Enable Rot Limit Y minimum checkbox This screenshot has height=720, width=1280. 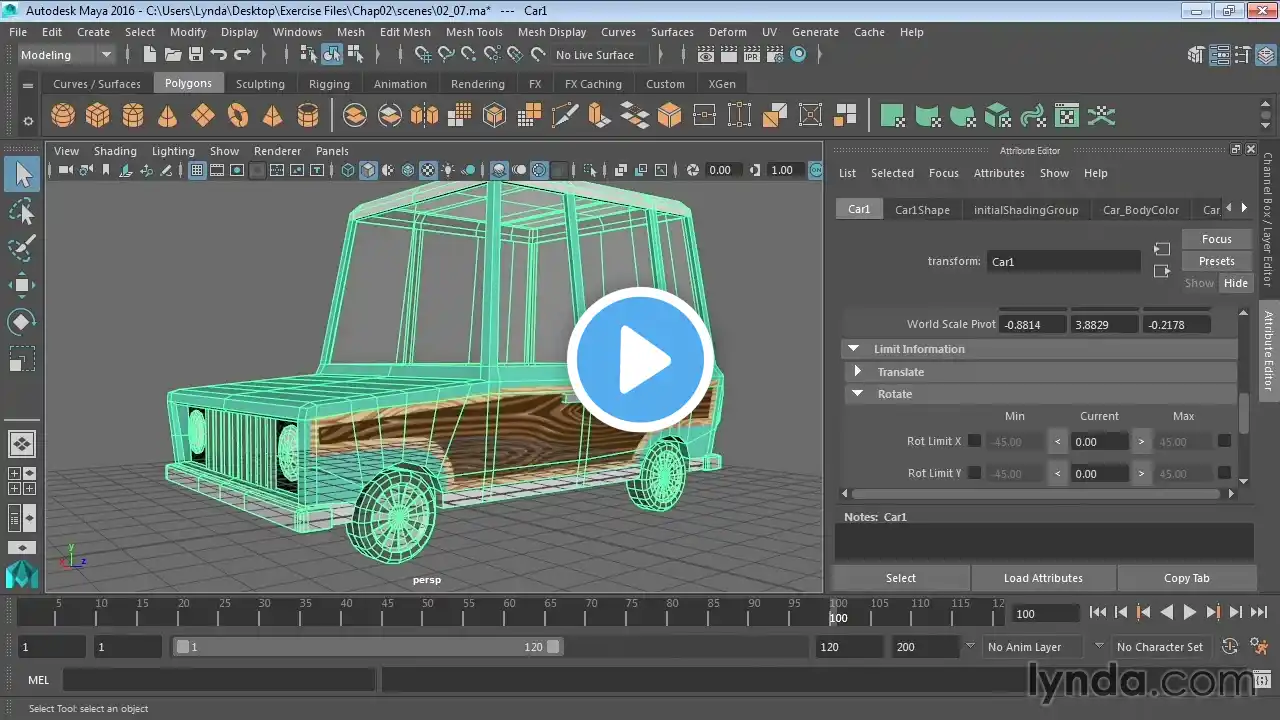tap(974, 473)
